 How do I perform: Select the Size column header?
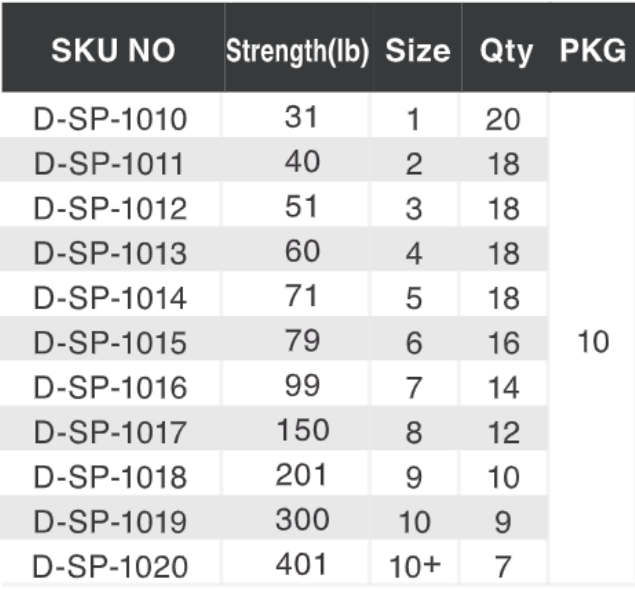click(417, 51)
